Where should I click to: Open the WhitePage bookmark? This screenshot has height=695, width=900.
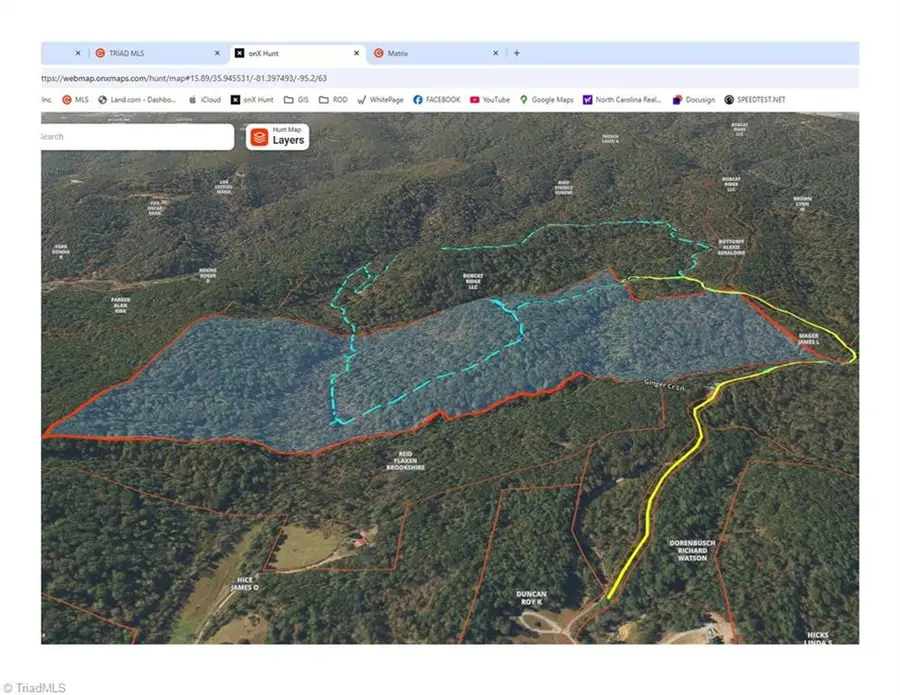point(382,99)
